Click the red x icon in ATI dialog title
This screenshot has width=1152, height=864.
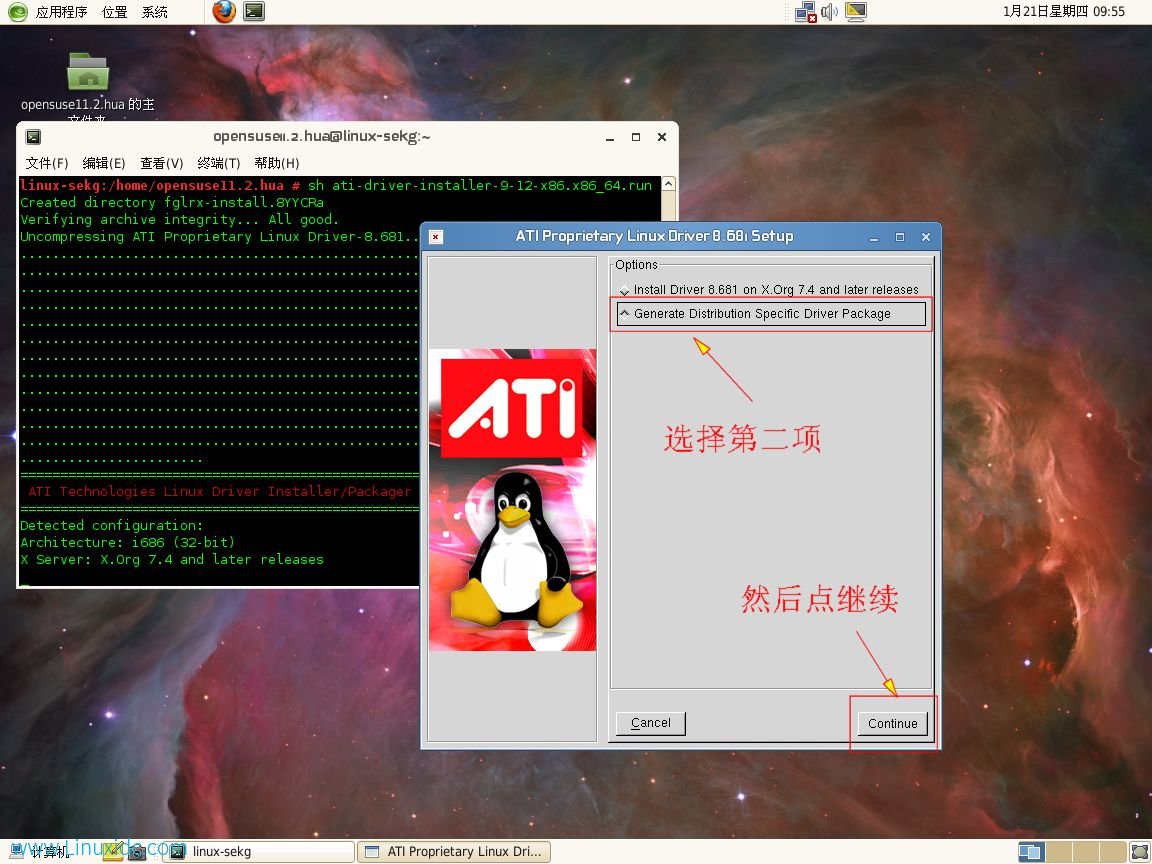point(436,237)
